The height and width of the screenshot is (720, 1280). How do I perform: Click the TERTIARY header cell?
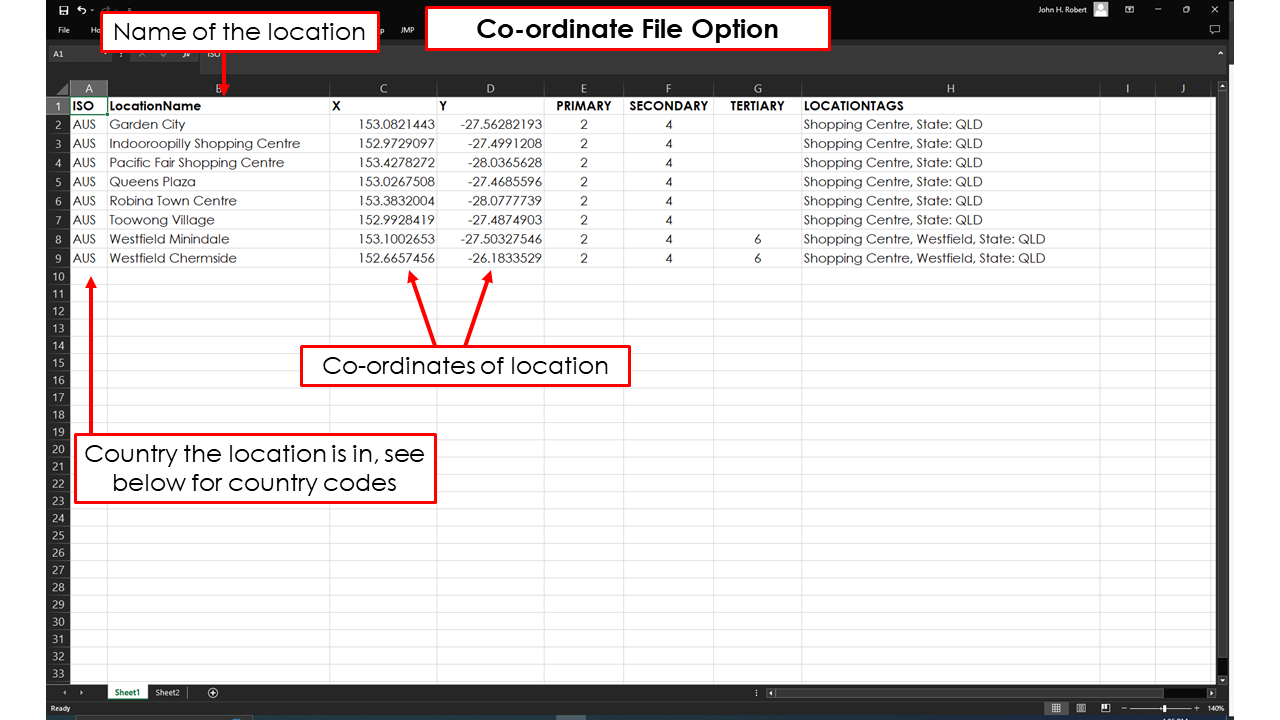coord(757,106)
